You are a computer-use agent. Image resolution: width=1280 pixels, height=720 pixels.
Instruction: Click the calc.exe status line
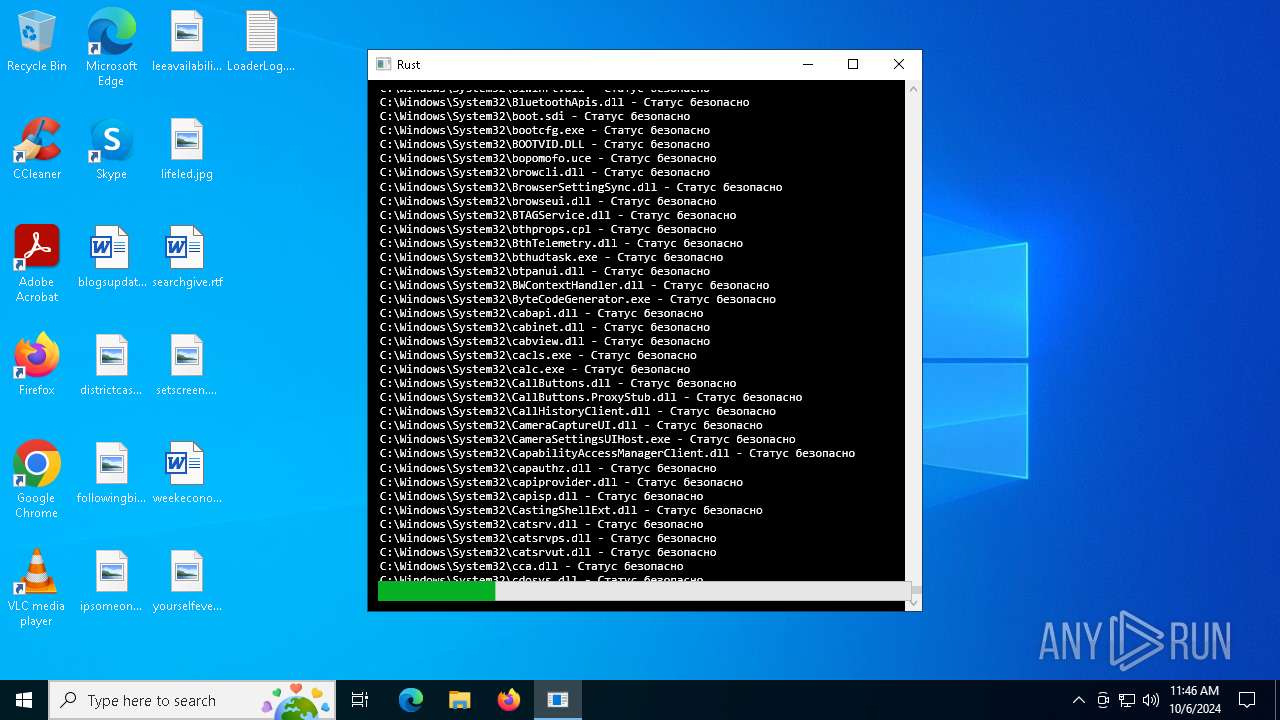pyautogui.click(x=534, y=369)
